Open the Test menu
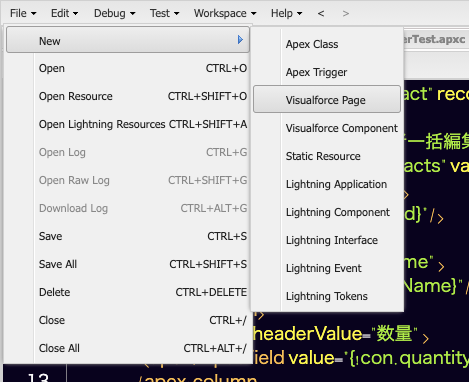 164,13
